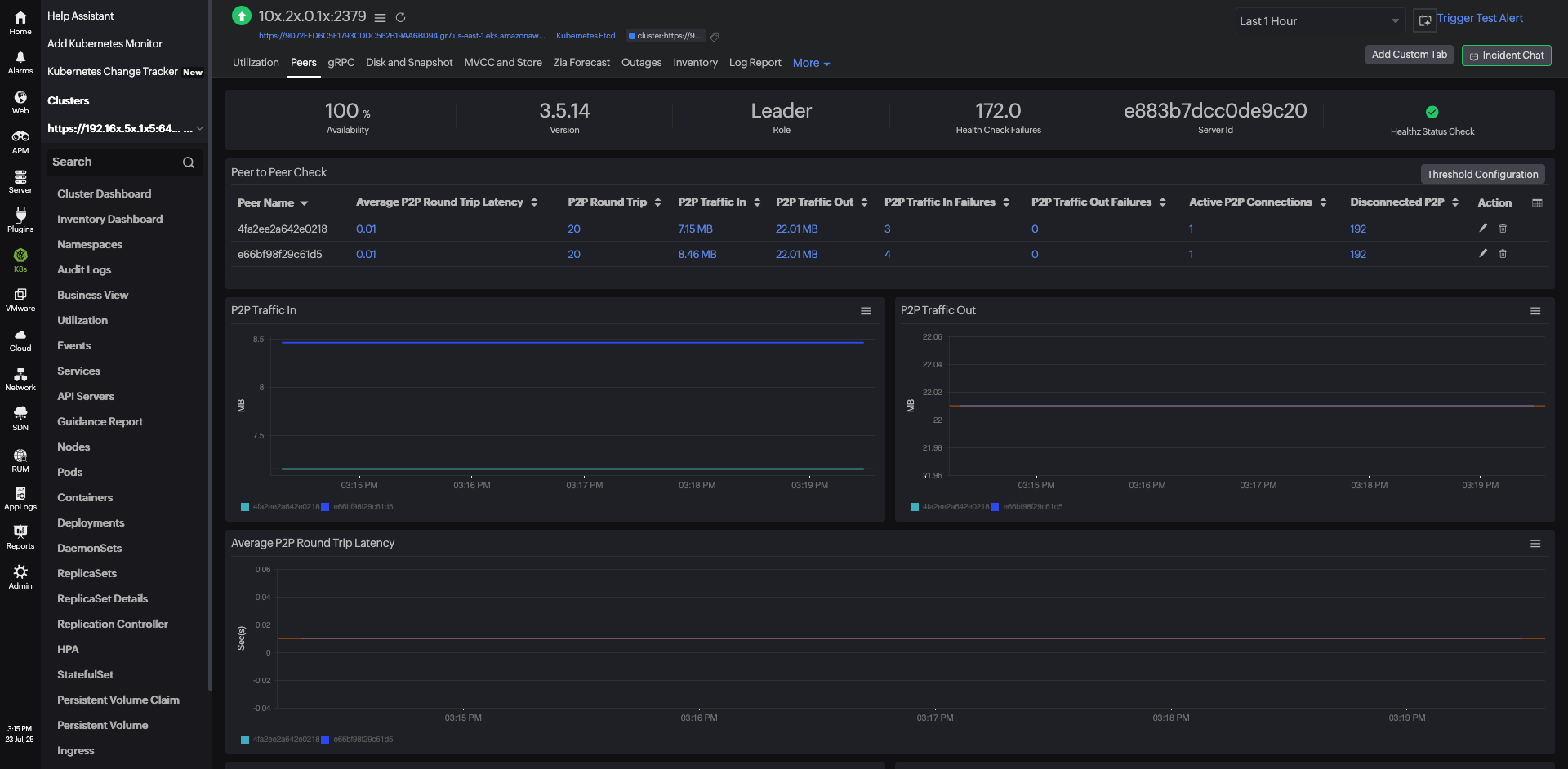Open the hamburger menu next to monitor name
1568x769 pixels.
[380, 17]
